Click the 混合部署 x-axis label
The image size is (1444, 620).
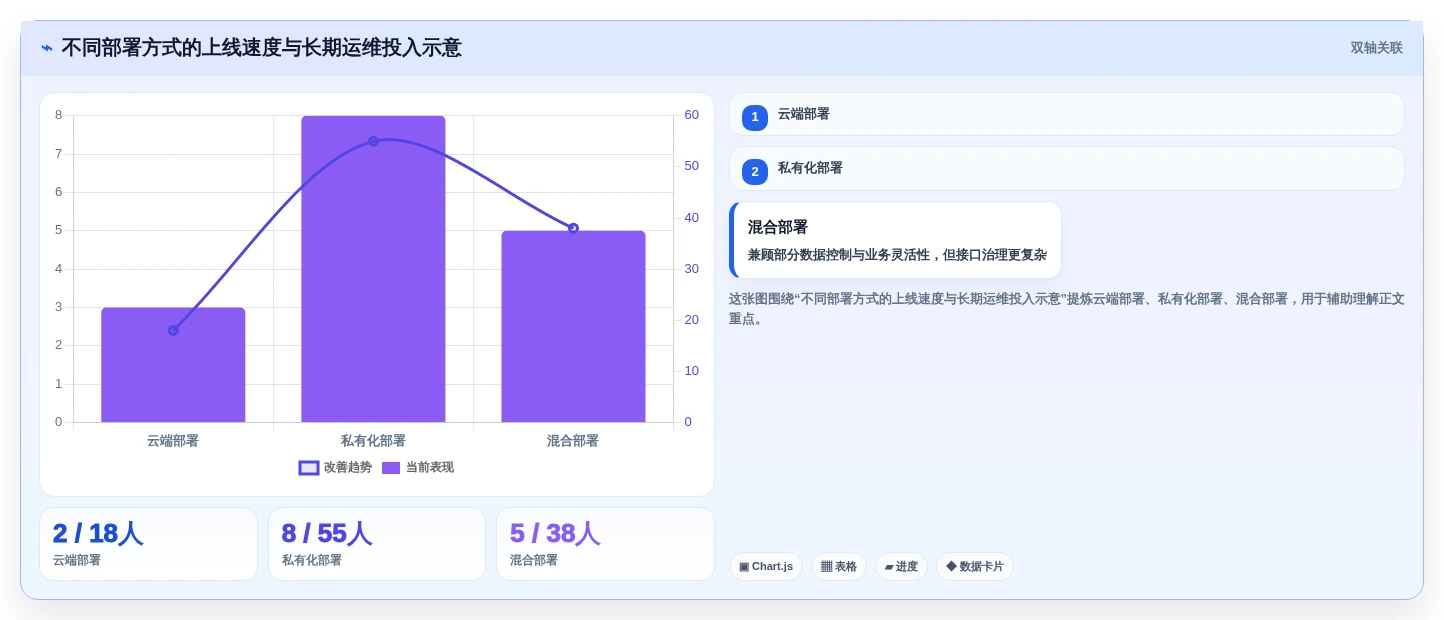pyautogui.click(x=573, y=441)
